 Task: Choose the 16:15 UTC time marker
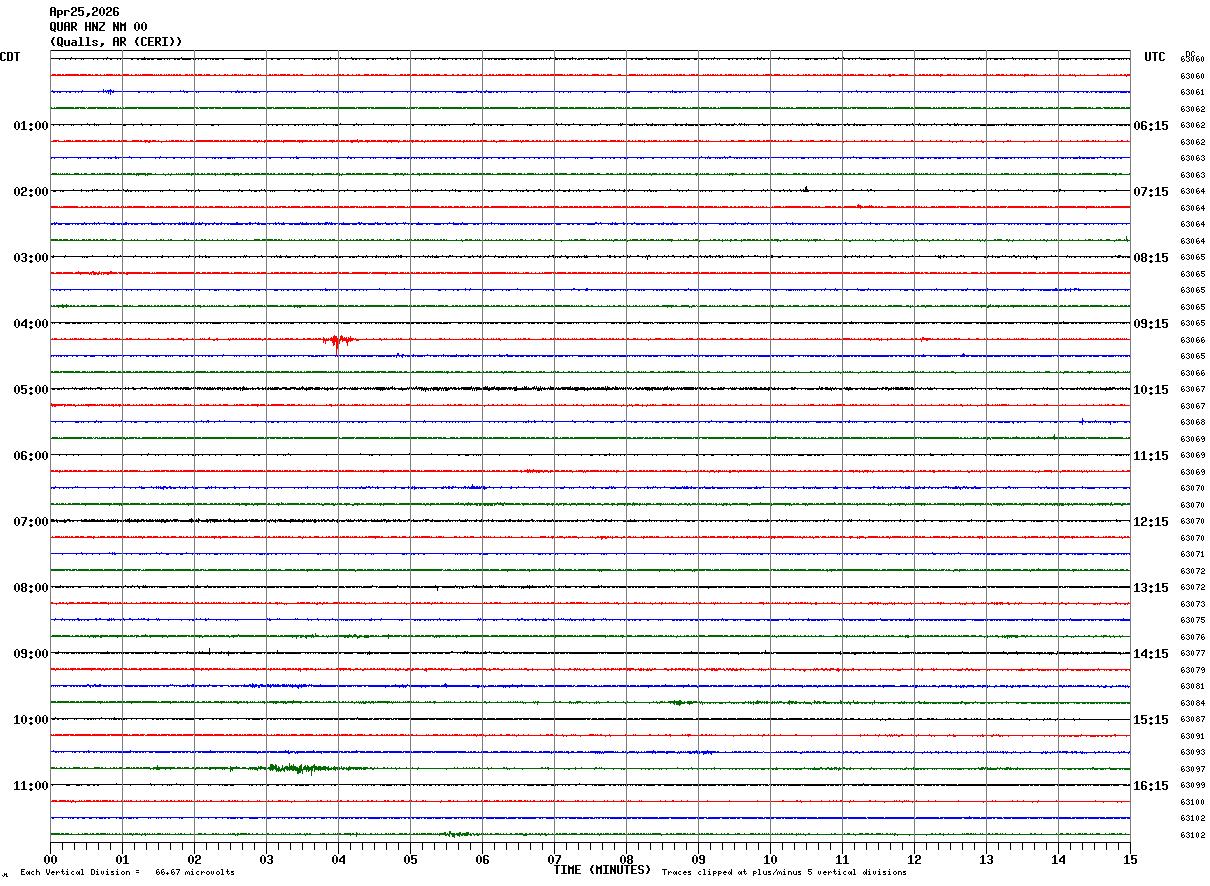click(x=1150, y=786)
